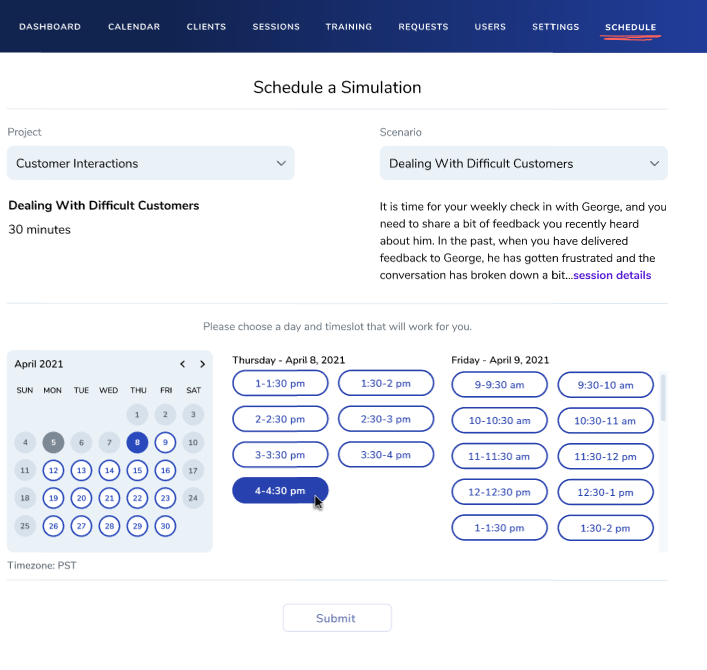Open the session details link
This screenshot has width=707, height=670.
coord(612,275)
